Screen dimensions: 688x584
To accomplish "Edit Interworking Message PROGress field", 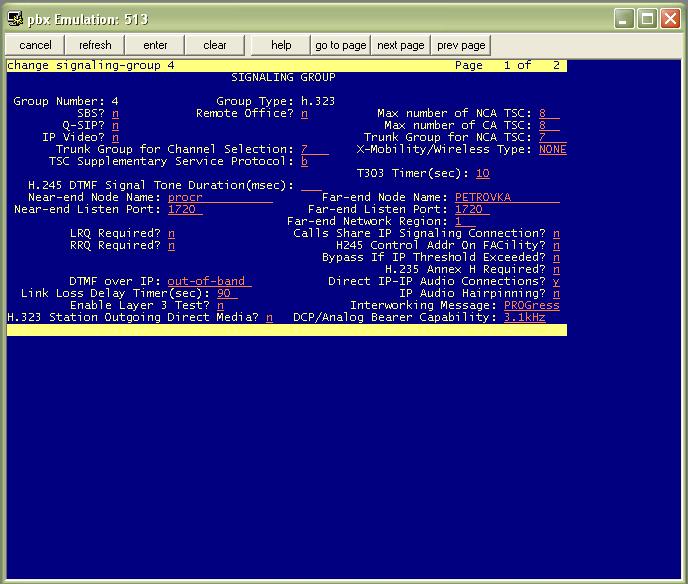I will pos(532,305).
